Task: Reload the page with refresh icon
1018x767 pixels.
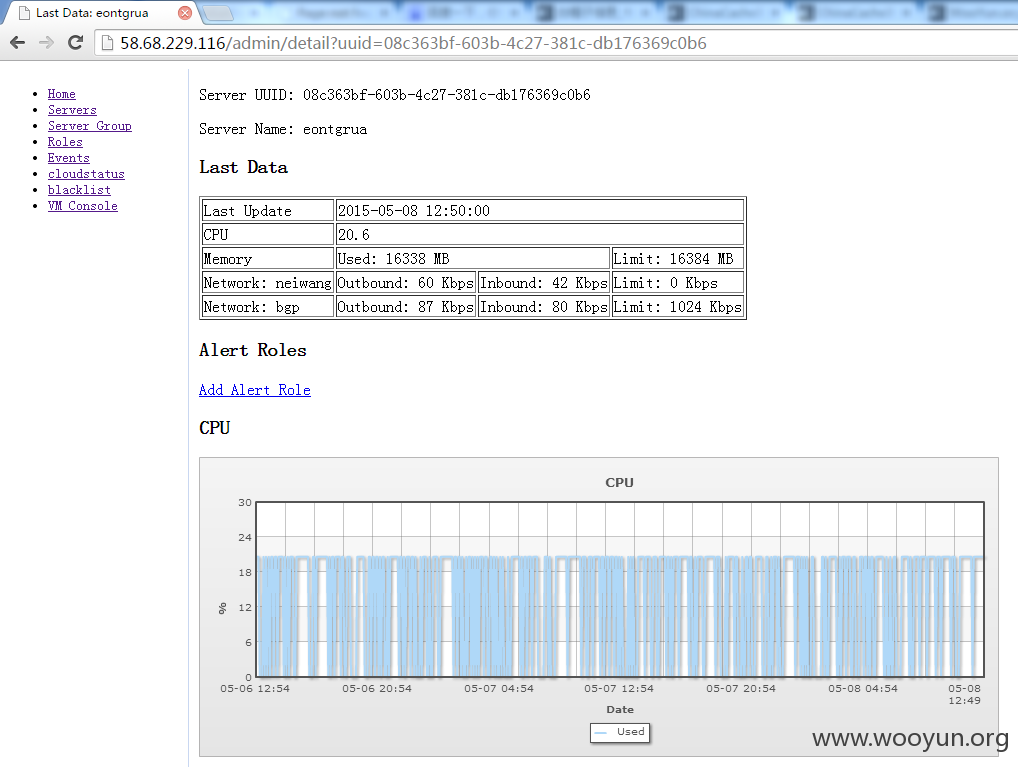Action: 75,43
